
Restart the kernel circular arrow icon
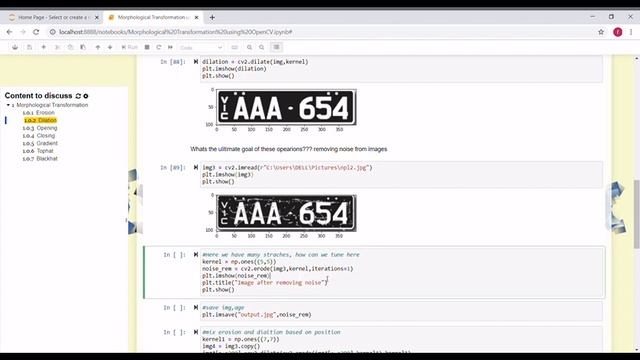(159, 47)
